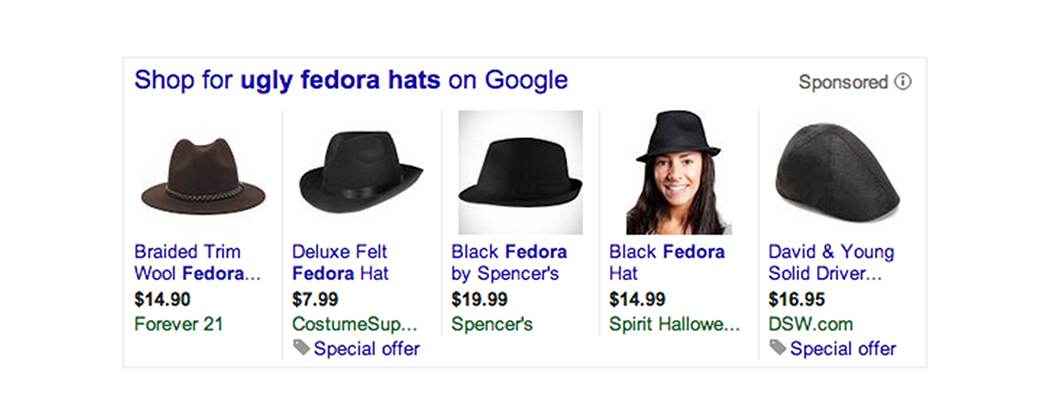
Task: Click the brown braided trim fedora image
Action: pos(203,176)
